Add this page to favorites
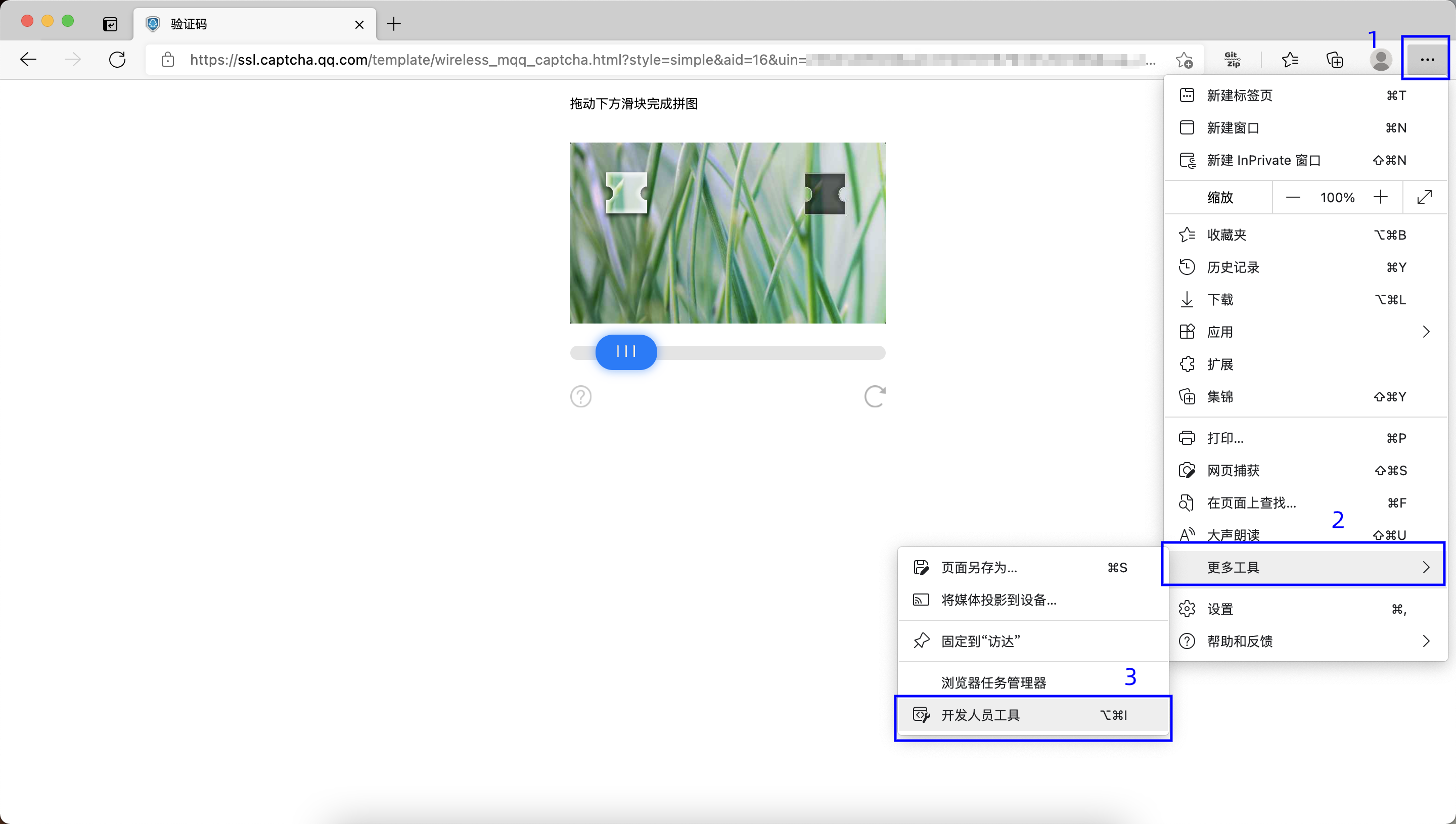 tap(1184, 60)
